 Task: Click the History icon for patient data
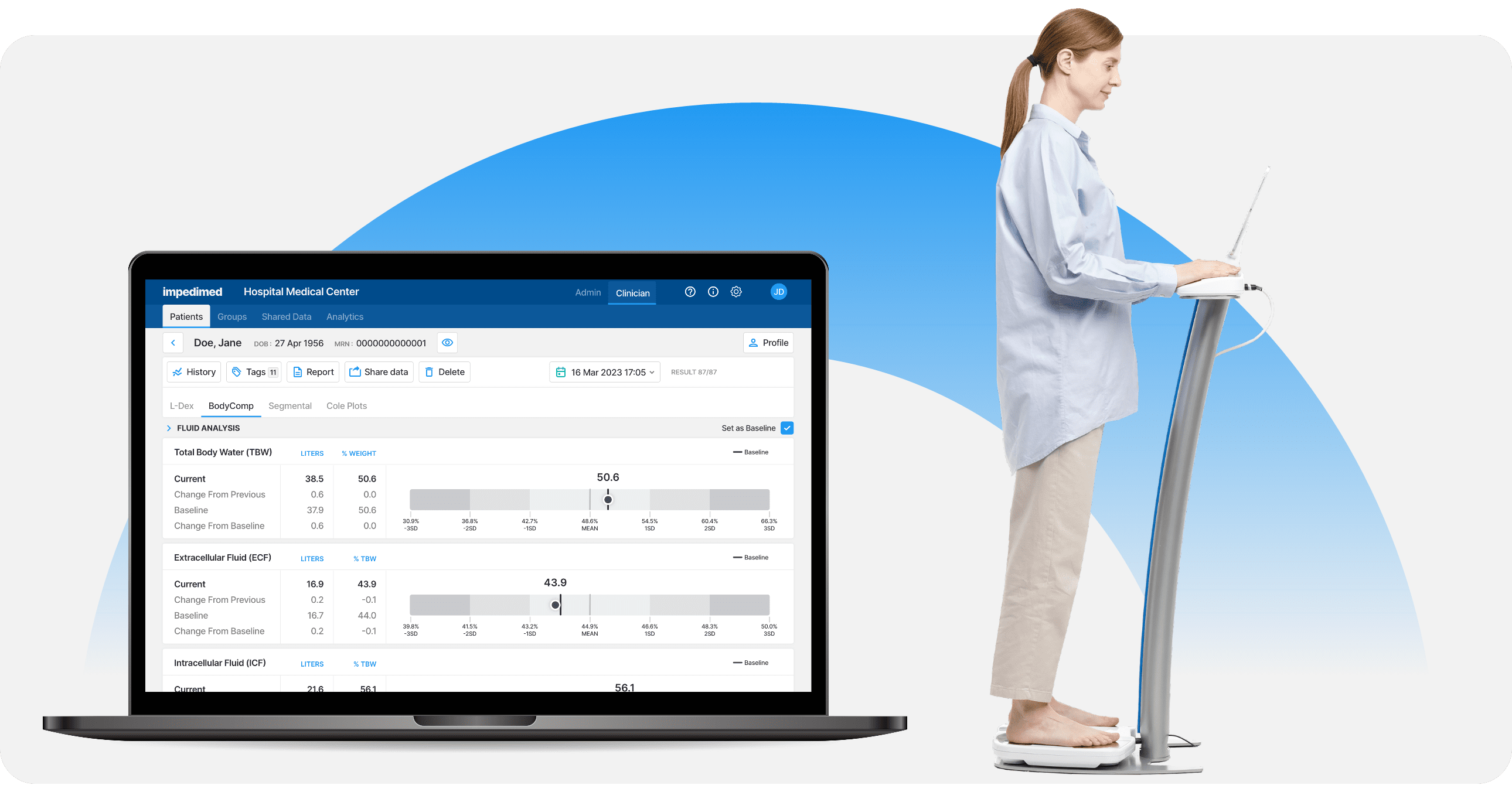pos(196,371)
